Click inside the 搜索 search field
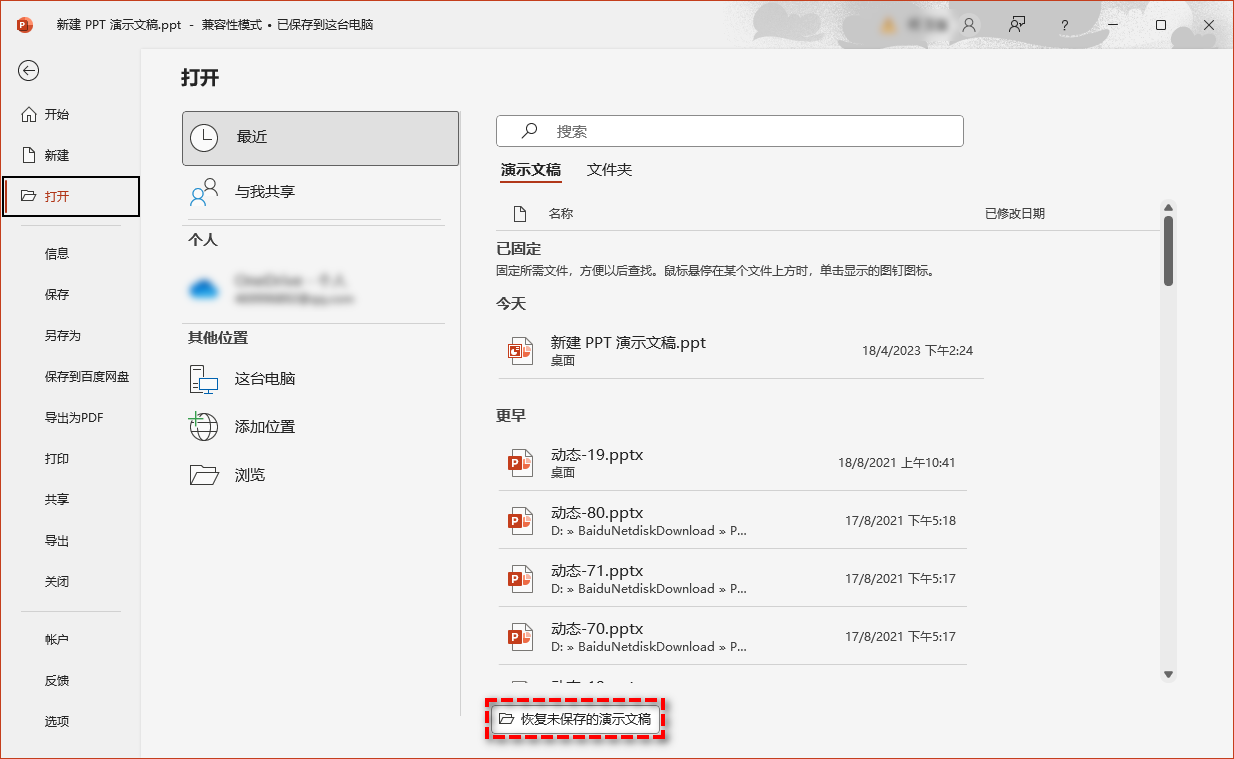Screen dimensions: 1234x759 click(729, 130)
